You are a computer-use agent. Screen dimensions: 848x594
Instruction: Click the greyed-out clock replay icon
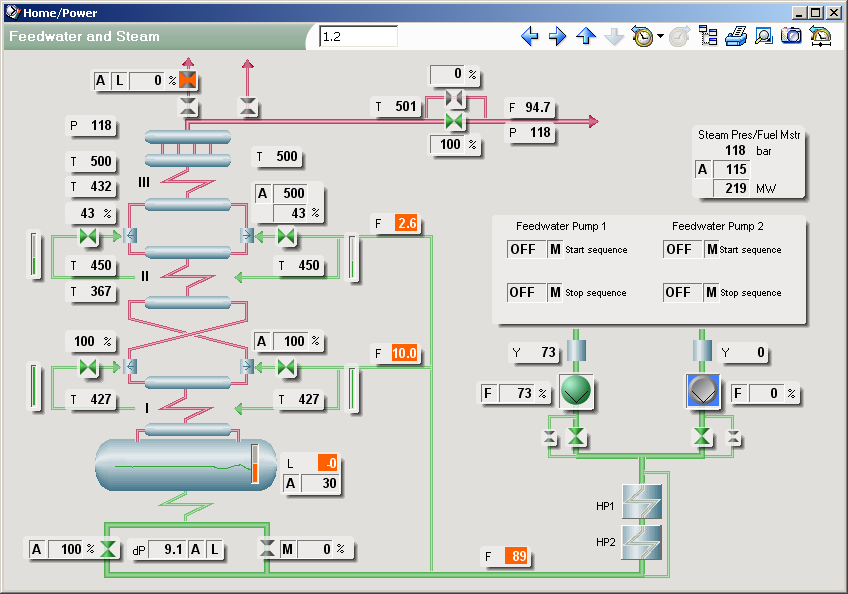pos(679,37)
